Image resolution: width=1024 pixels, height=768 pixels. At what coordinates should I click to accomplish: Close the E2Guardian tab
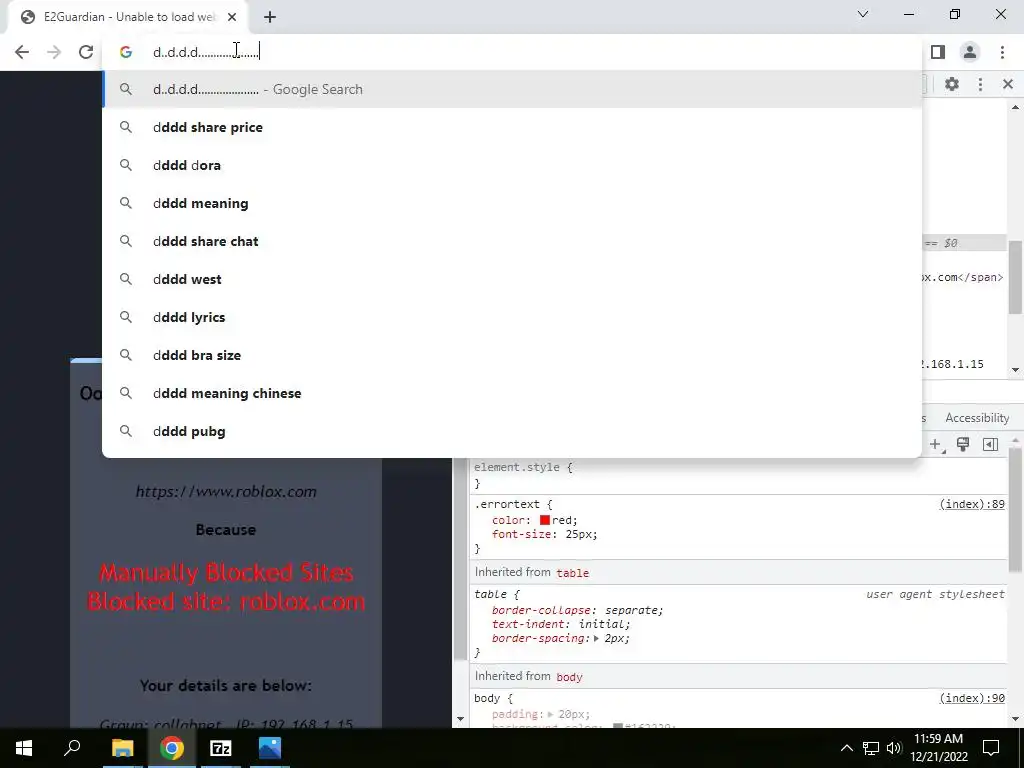tap(232, 17)
